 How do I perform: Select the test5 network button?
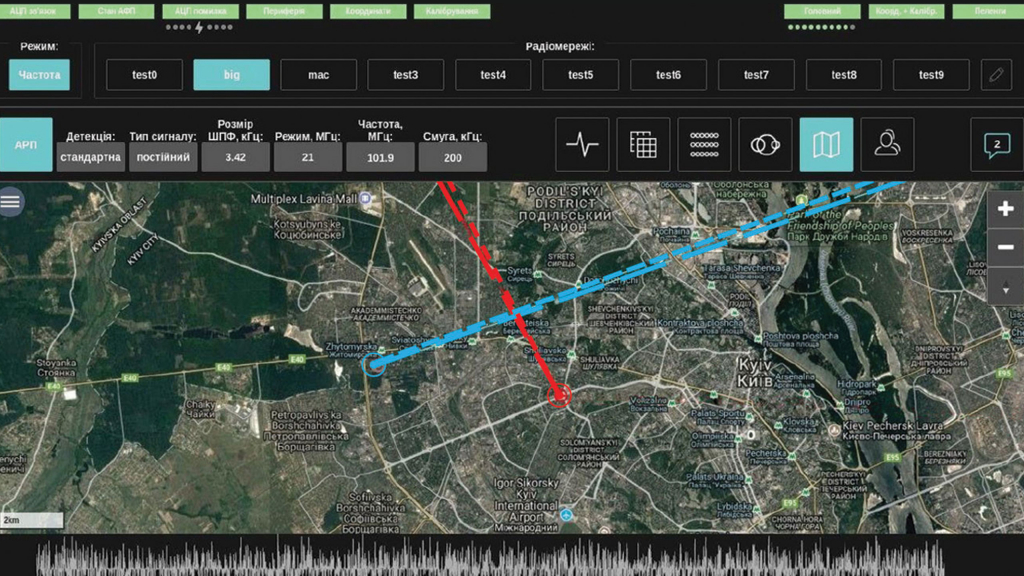coord(580,75)
